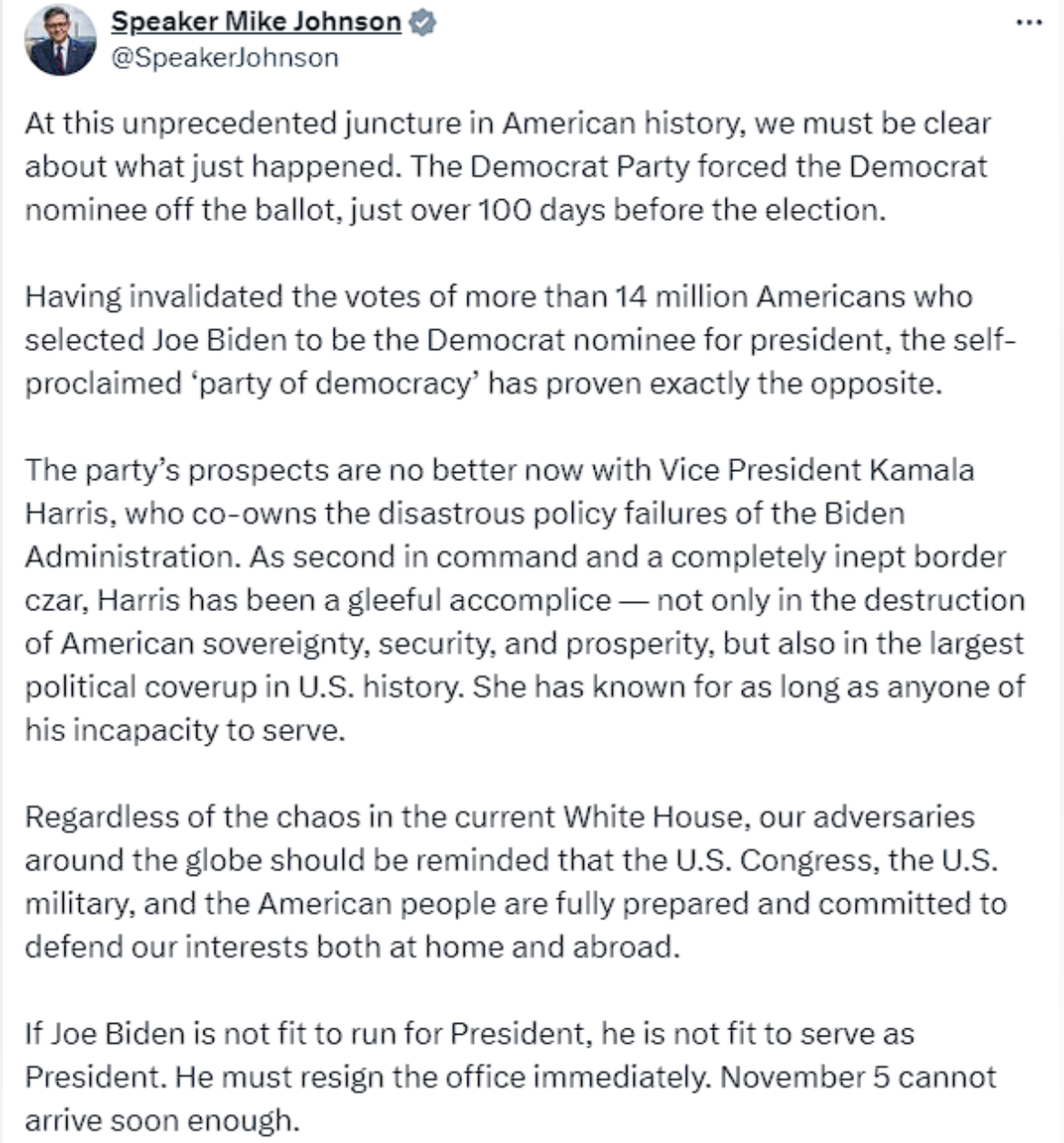Open the paragraph starting "Regardless of the chaos"
Screen dimensions: 1064x1143
[514, 881]
